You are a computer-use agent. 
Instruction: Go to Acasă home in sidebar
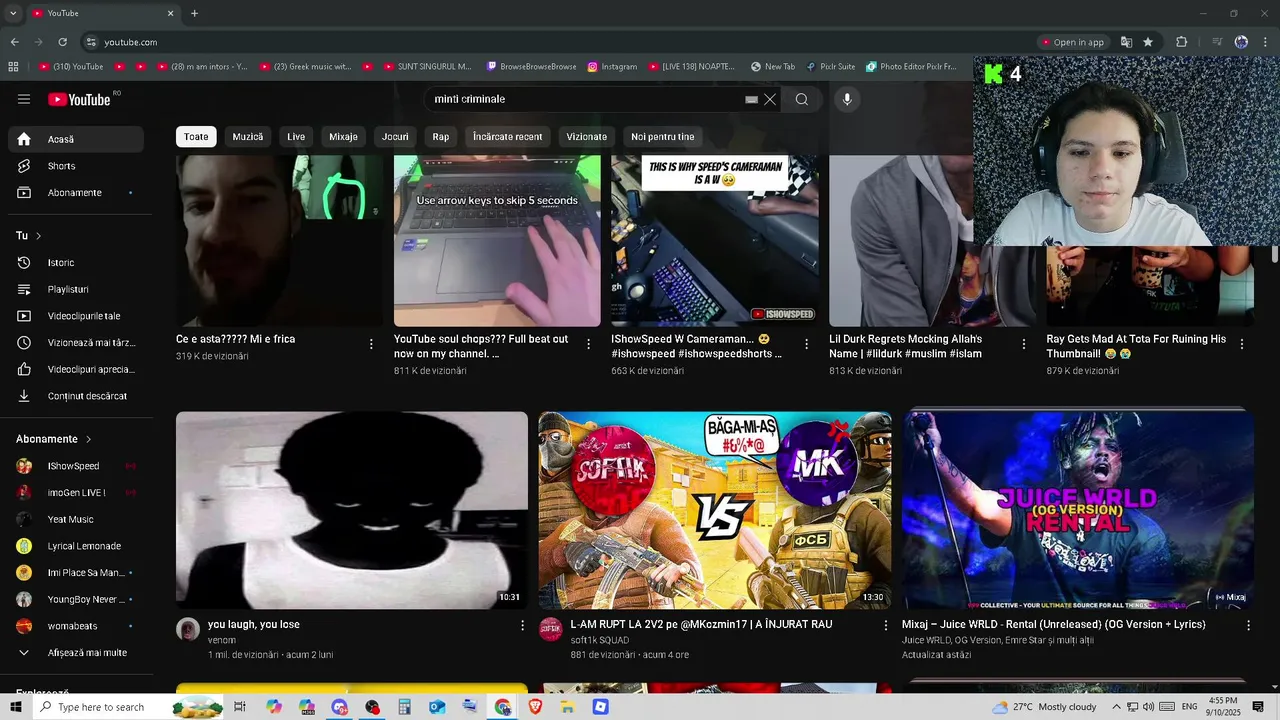pos(75,139)
